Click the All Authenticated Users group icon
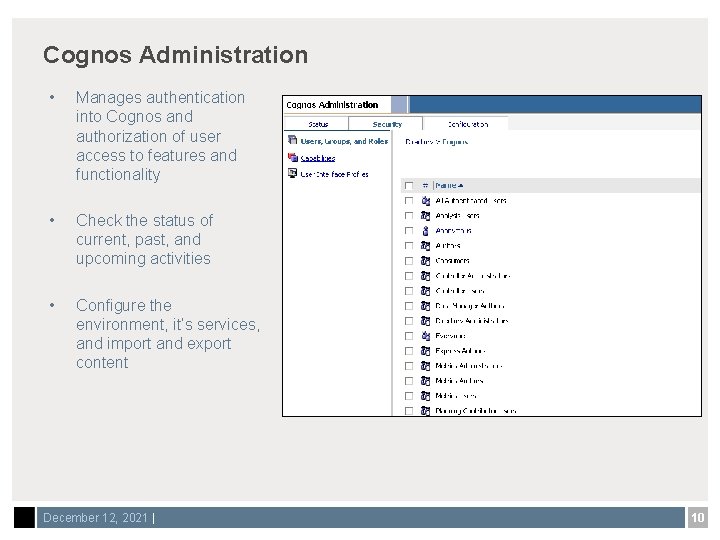Viewport: 720px width, 540px height. pos(426,201)
